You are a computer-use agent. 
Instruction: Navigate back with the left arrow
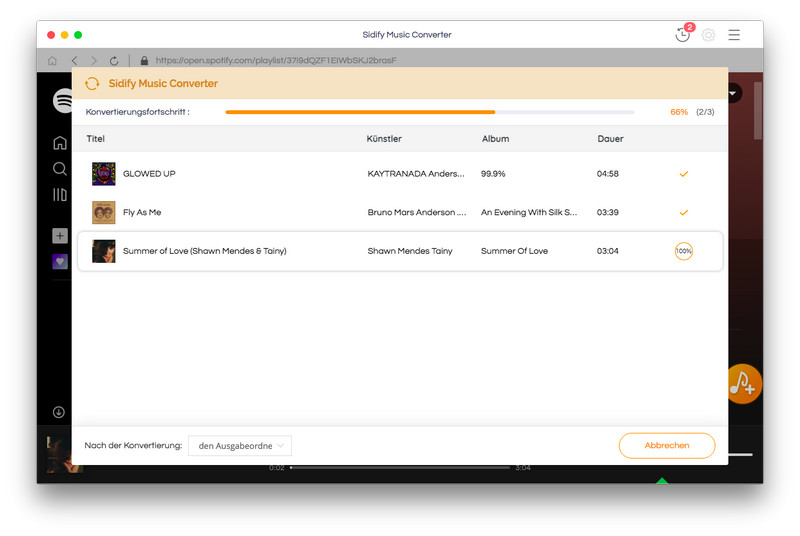pyautogui.click(x=74, y=61)
